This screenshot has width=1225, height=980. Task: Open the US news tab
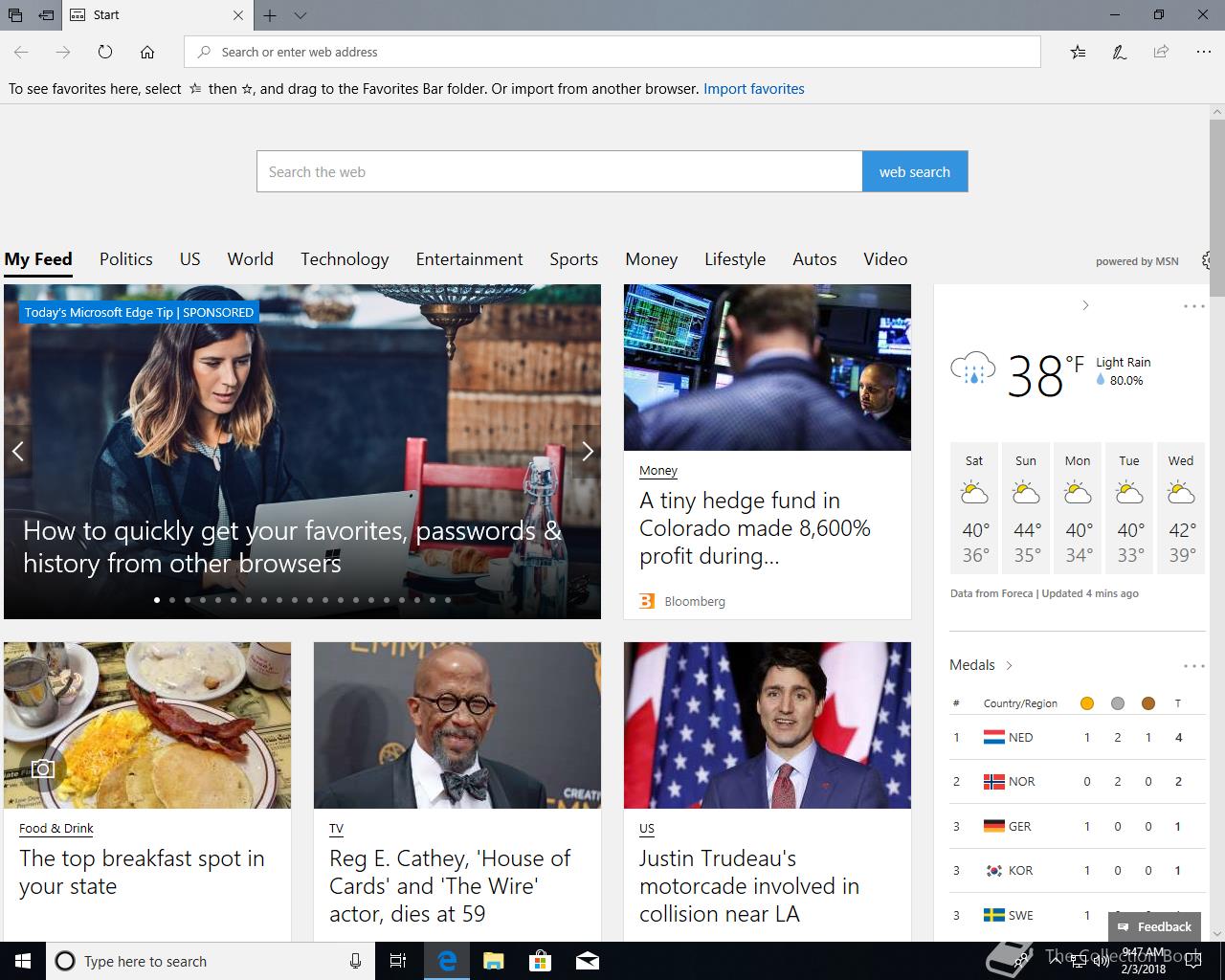coord(190,259)
